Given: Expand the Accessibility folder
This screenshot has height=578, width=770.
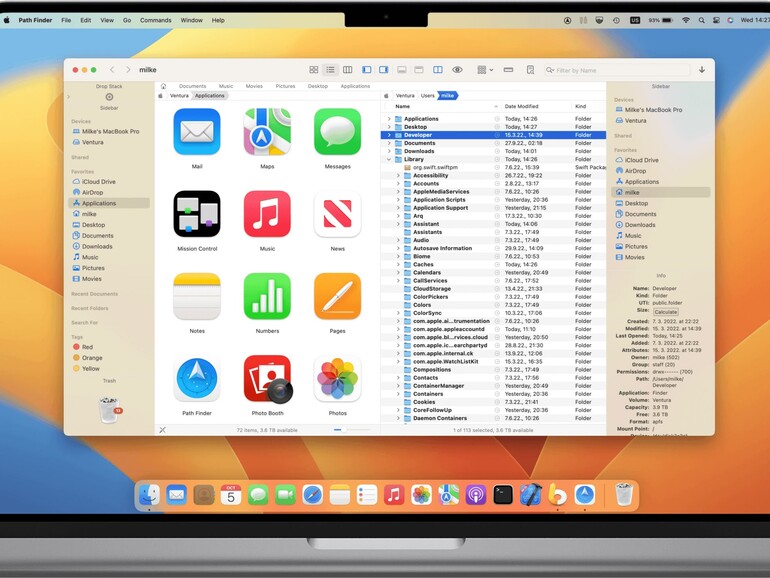Looking at the screenshot, I should (x=398, y=175).
